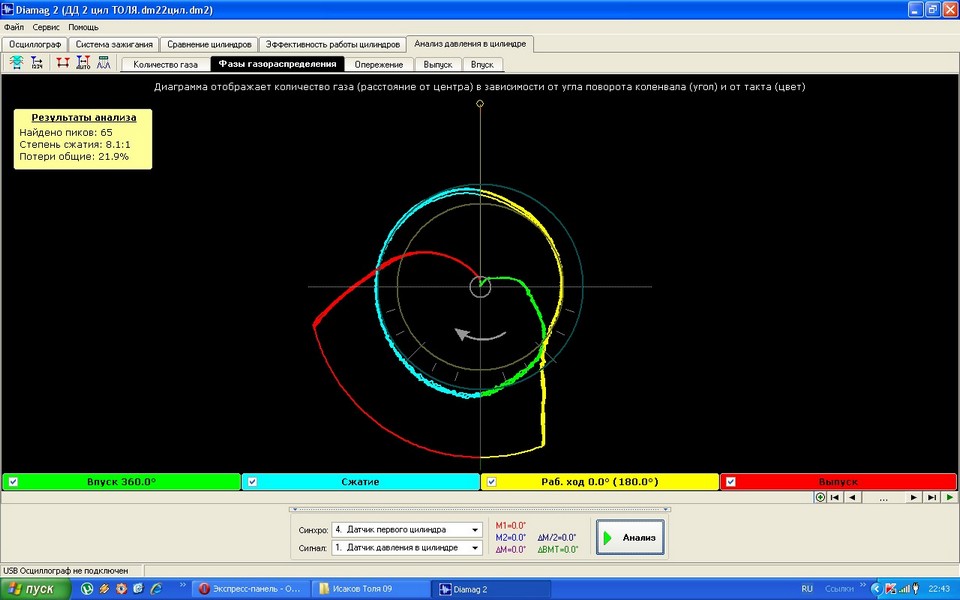960x600 pixels.
Task: Toggle the Сжатие checkbox
Action: click(x=252, y=482)
